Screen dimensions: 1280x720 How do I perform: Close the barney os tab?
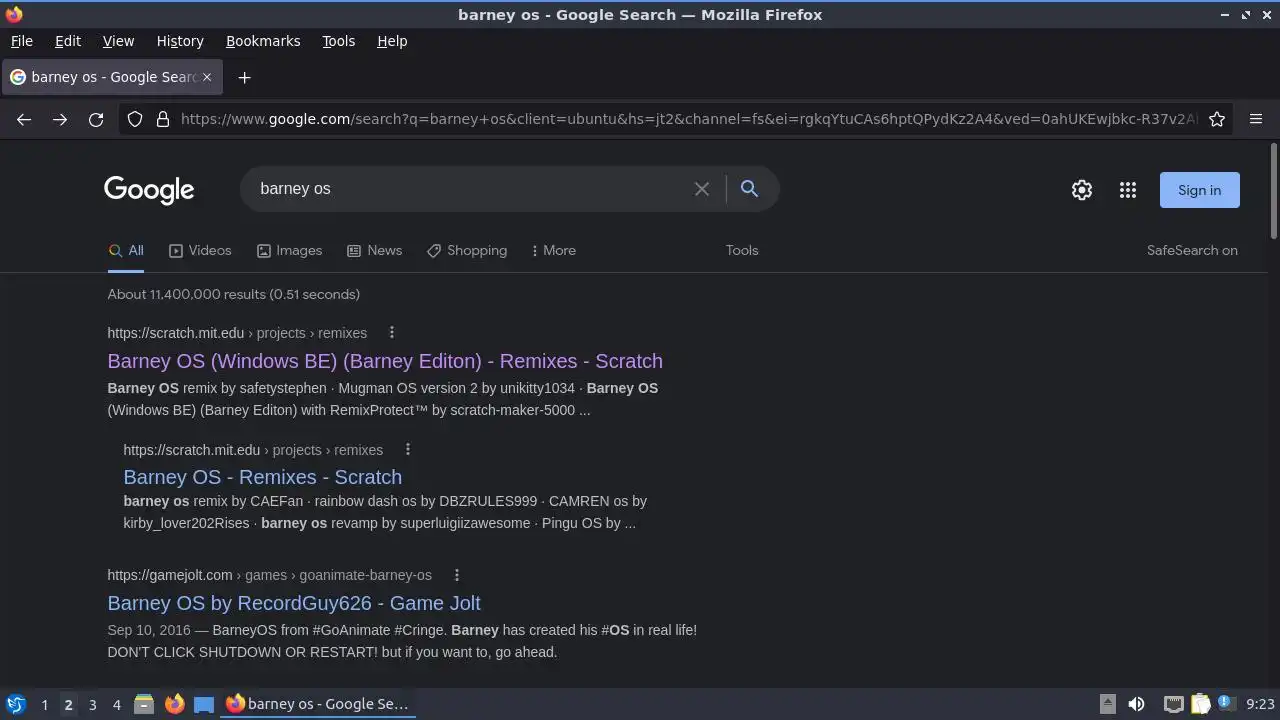click(207, 77)
